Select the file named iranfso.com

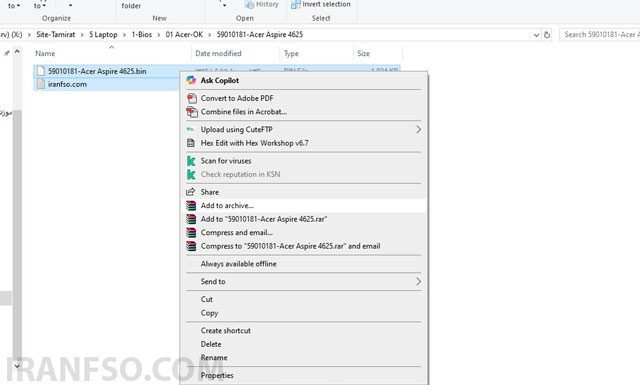point(67,84)
